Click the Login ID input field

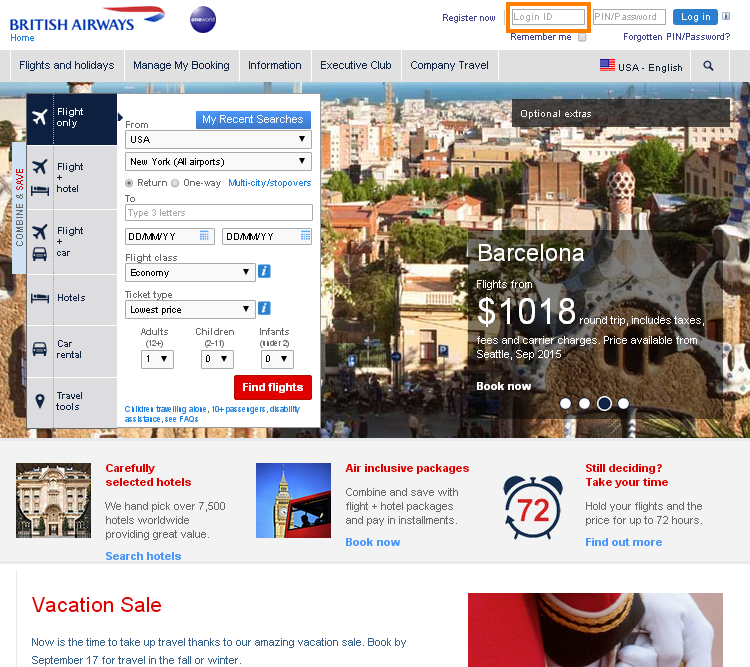547,17
